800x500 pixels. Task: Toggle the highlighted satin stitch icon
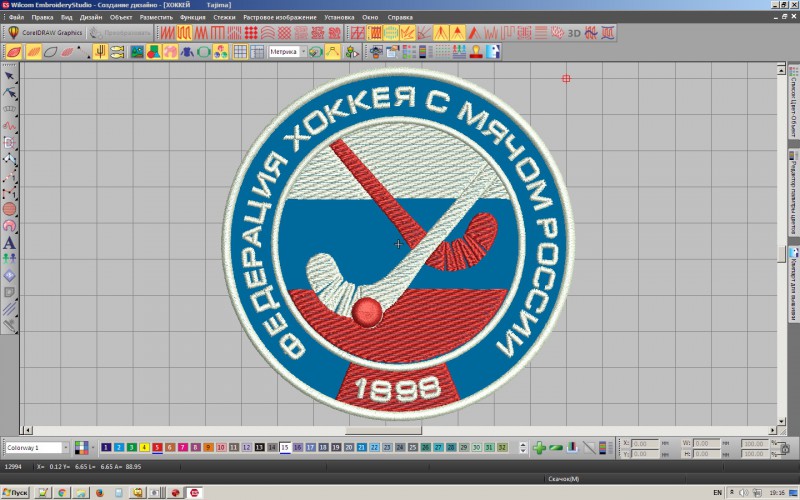coord(184,33)
